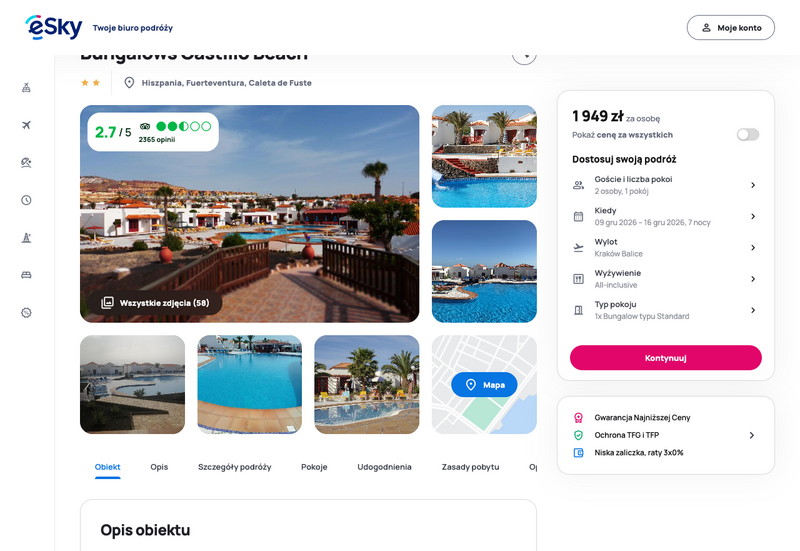This screenshot has height=551, width=800.
Task: Open the Mapa map thumbnail
Action: point(484,385)
